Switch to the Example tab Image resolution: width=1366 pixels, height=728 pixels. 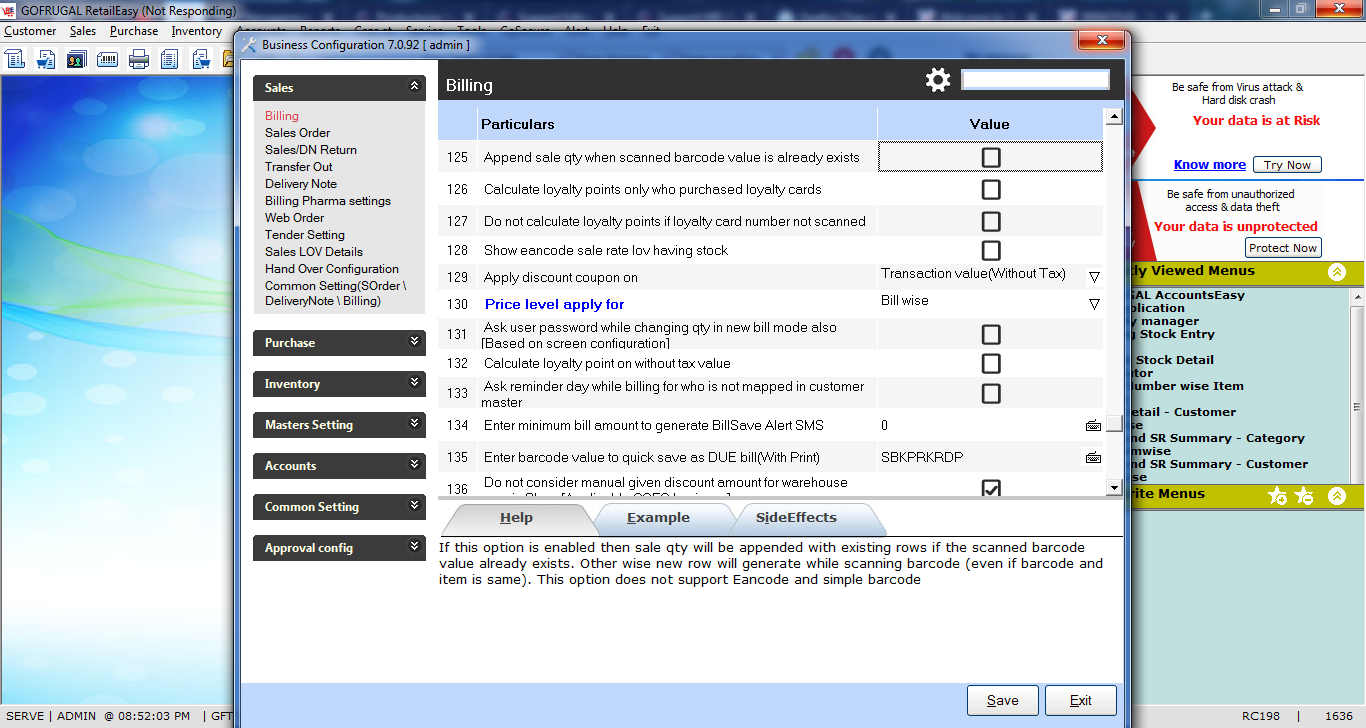pyautogui.click(x=658, y=518)
